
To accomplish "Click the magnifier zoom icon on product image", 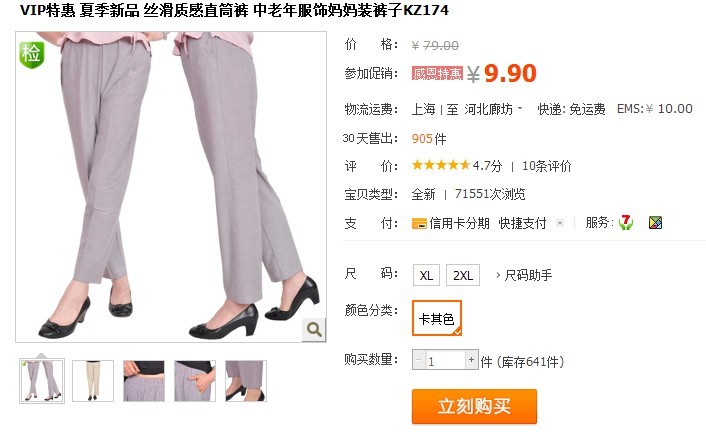I will (x=314, y=330).
